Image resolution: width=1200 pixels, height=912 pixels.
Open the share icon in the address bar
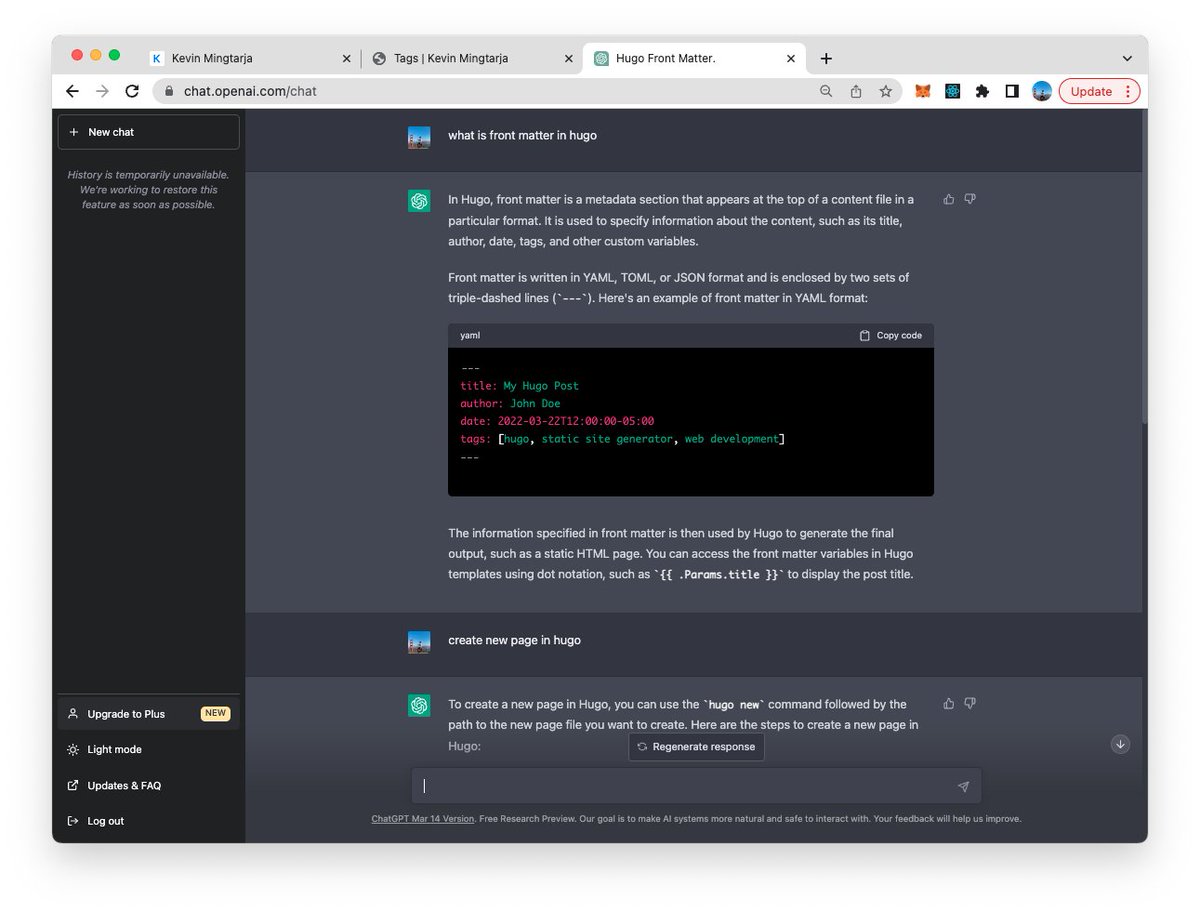(856, 91)
